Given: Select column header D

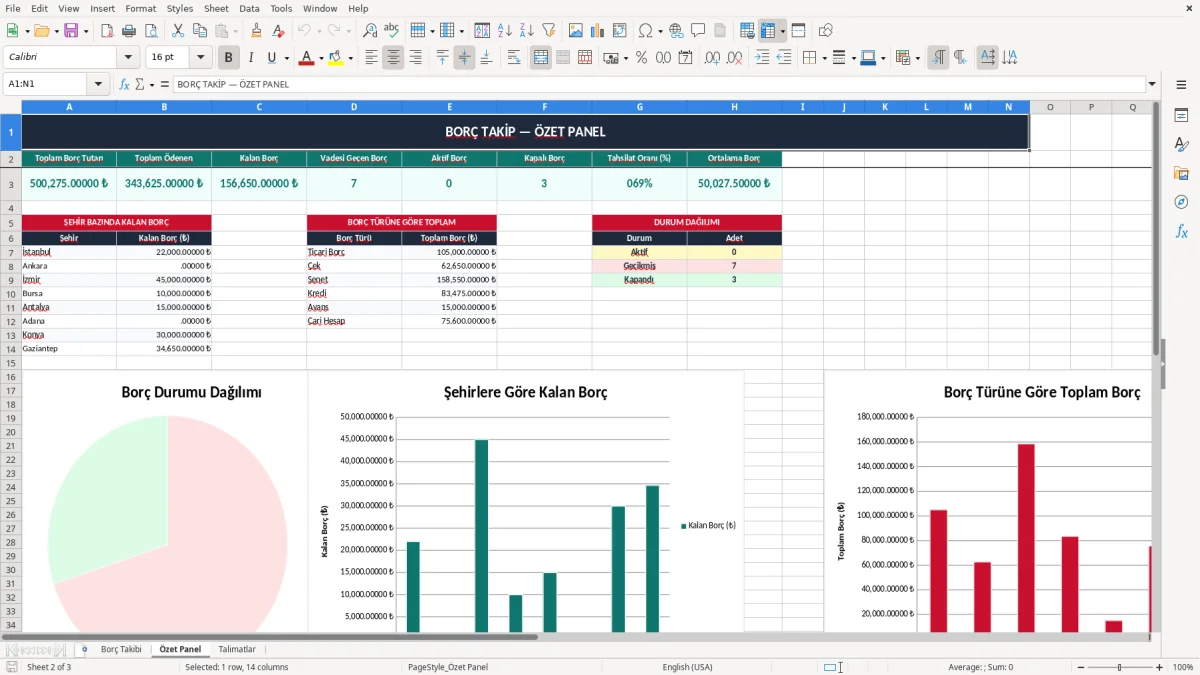Looking at the screenshot, I should [354, 106].
